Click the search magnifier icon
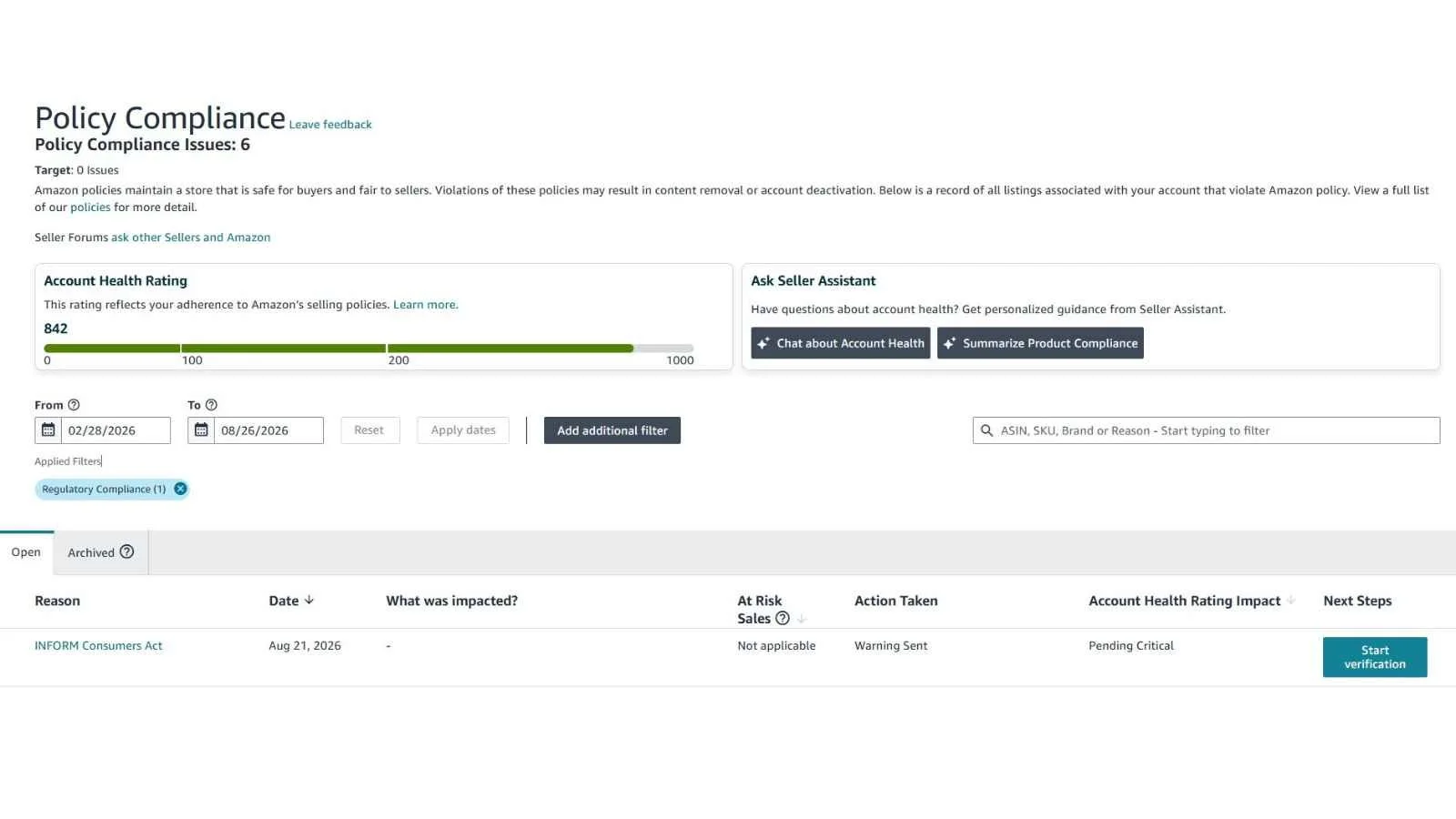The image size is (1456, 819). (x=986, y=430)
